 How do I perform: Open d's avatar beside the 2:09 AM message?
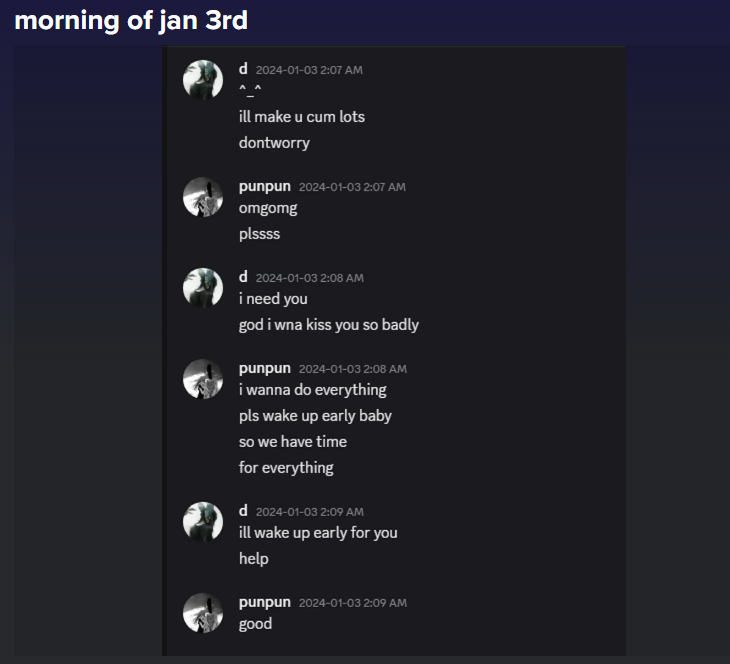point(203,522)
